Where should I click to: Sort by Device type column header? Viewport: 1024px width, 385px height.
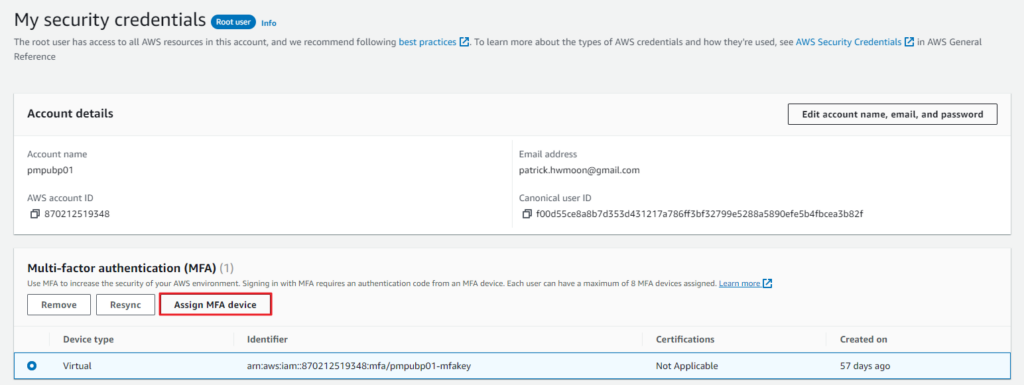click(x=88, y=340)
